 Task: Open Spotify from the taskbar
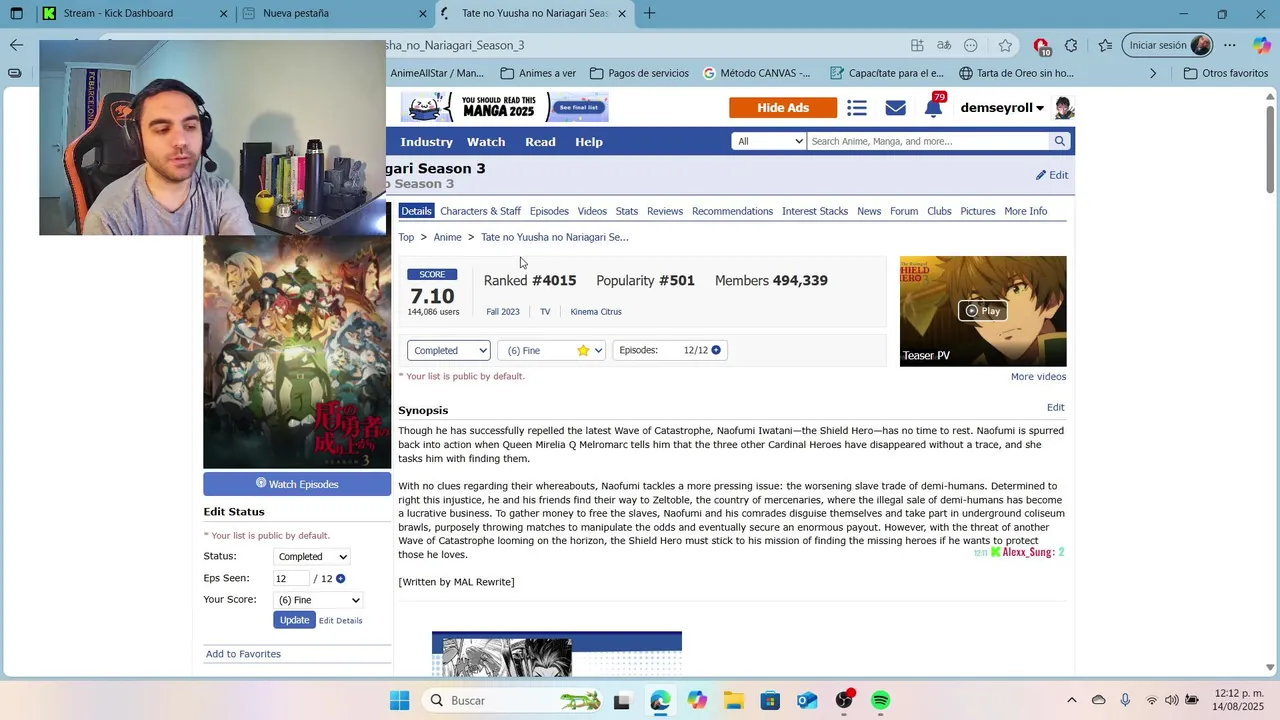click(x=880, y=700)
